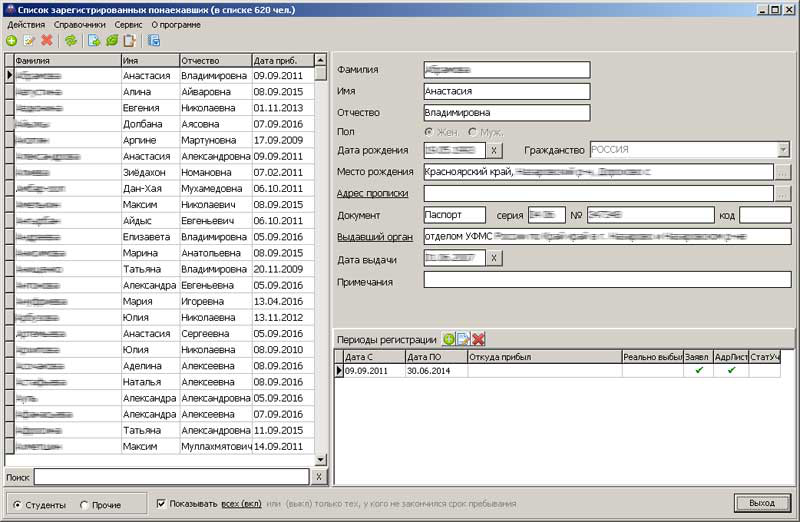
Task: Click the green add record toolbar icon
Action: click(x=11, y=41)
